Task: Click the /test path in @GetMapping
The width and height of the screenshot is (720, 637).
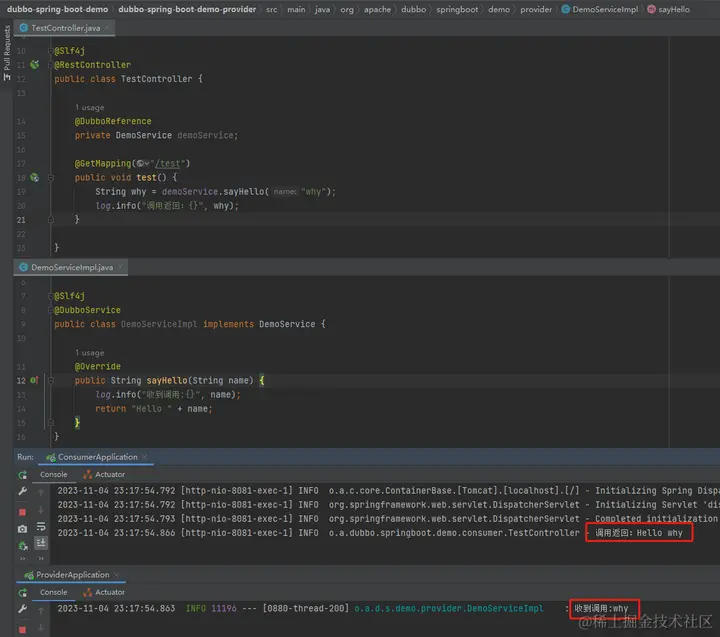Action: click(168, 163)
